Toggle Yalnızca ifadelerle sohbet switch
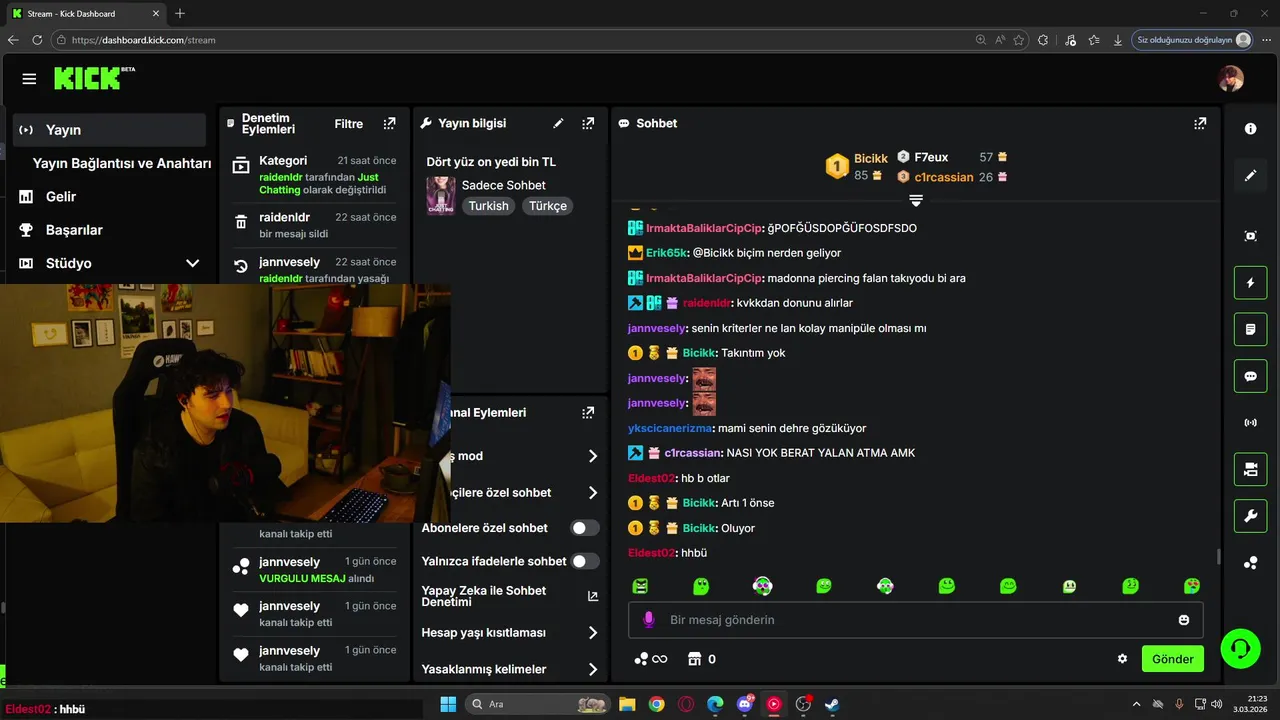This screenshot has width=1280, height=720. click(x=585, y=561)
